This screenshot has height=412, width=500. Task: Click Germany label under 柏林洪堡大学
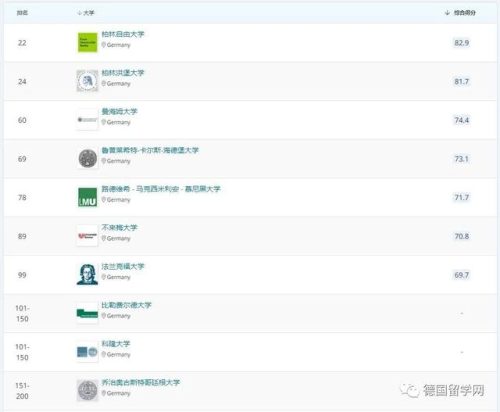point(118,84)
